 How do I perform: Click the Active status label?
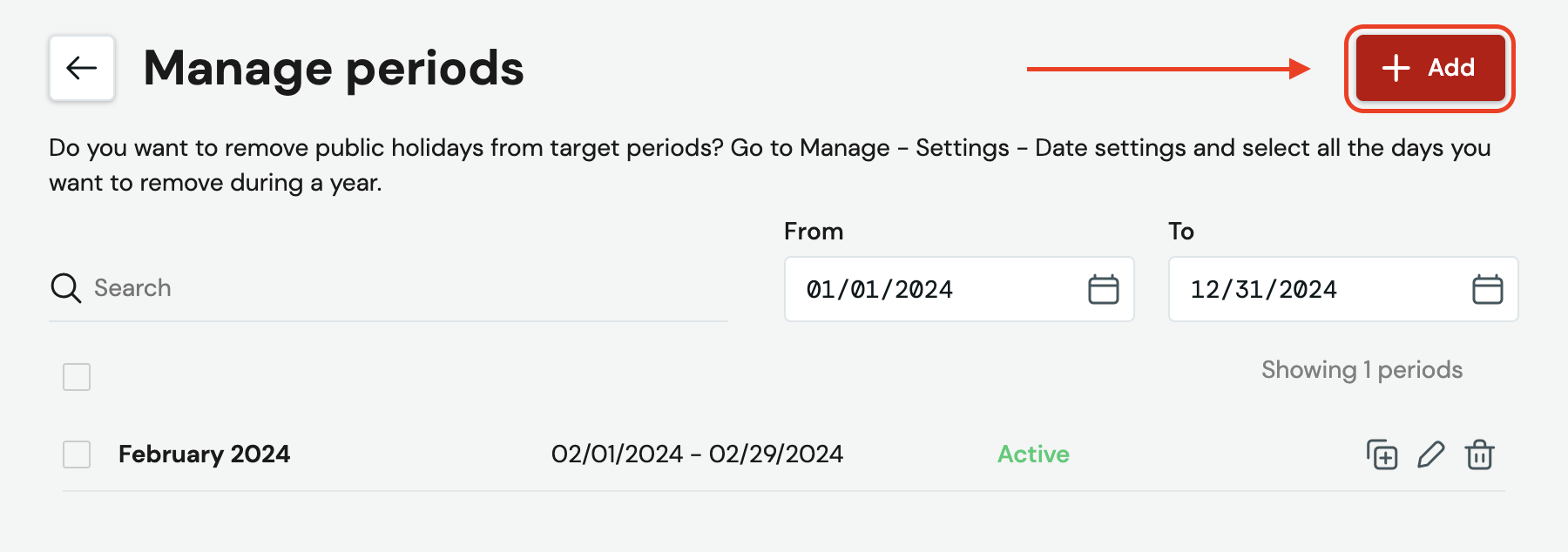1033,454
